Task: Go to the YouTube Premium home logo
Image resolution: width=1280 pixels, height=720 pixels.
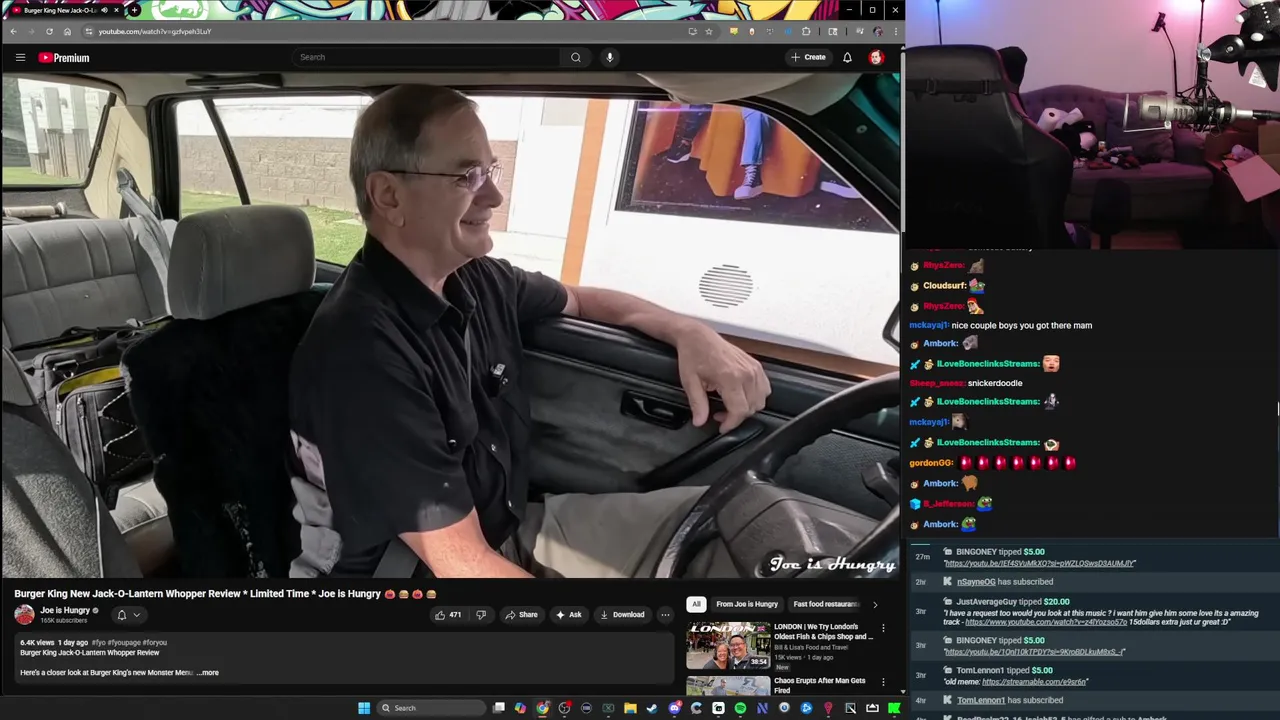Action: click(x=64, y=58)
